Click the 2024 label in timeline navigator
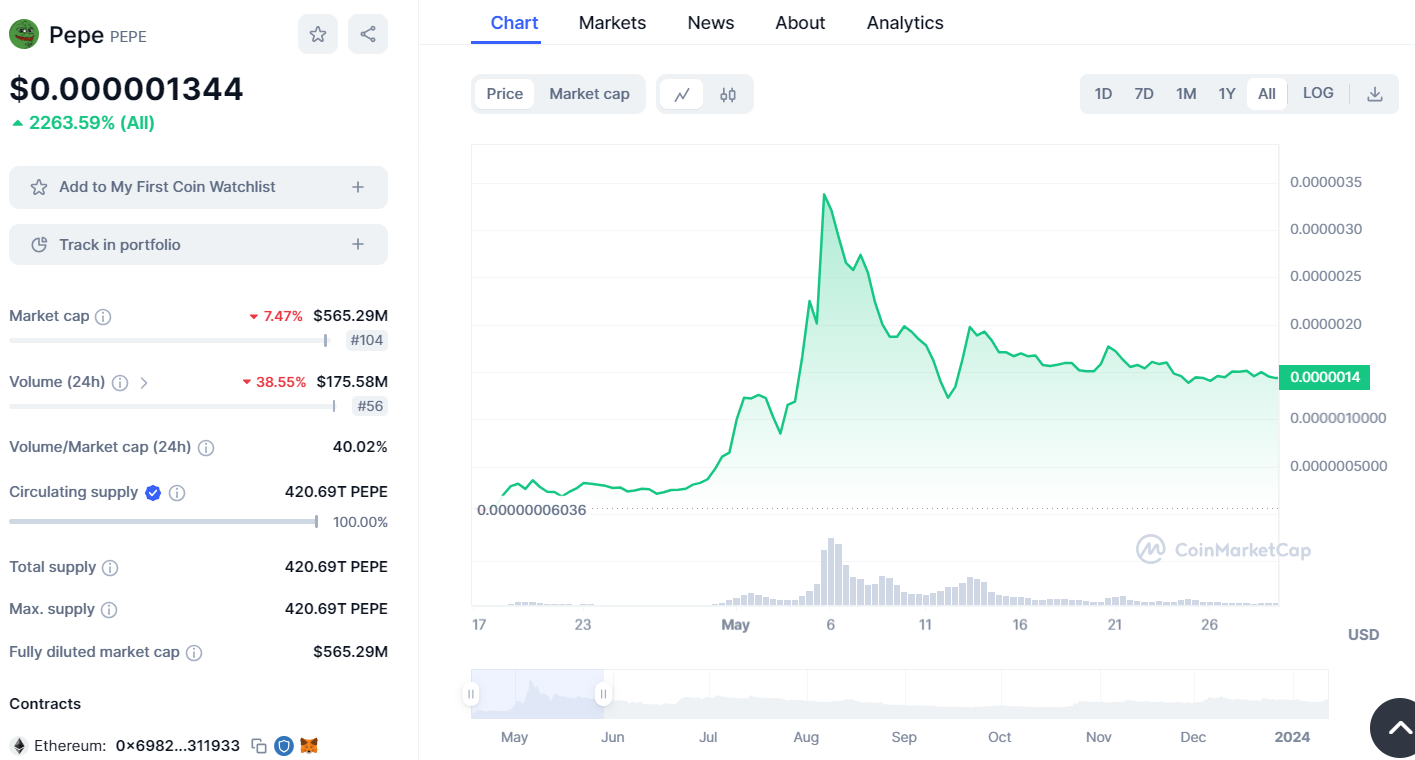The width and height of the screenshot is (1415, 760). click(x=1292, y=737)
